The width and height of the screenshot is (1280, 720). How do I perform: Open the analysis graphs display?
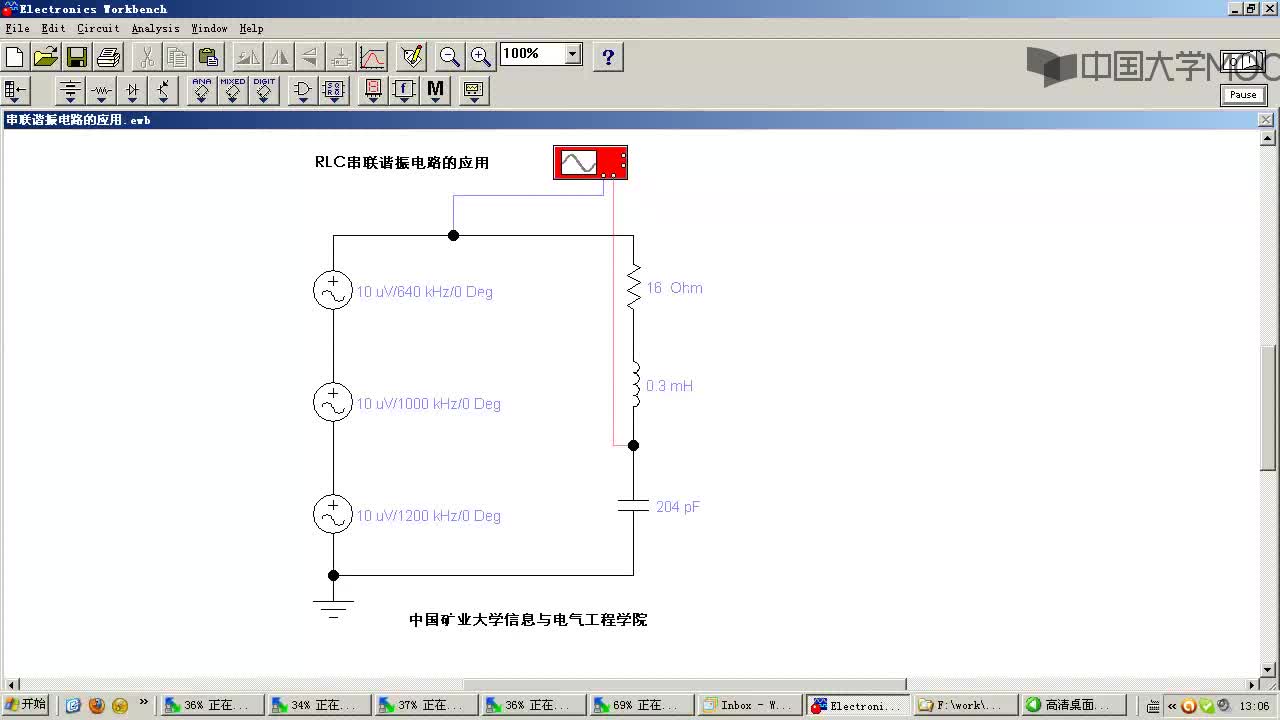click(372, 56)
